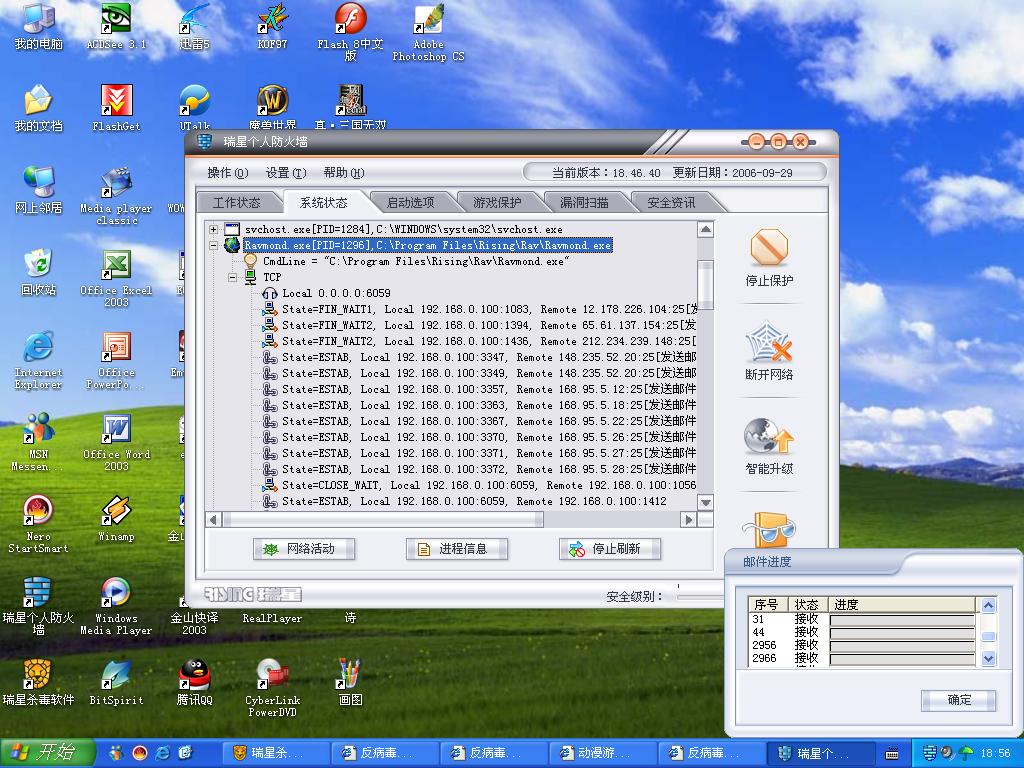Click the taskbar item 瑞星杀...
Image resolution: width=1024 pixels, height=768 pixels.
click(x=274, y=753)
